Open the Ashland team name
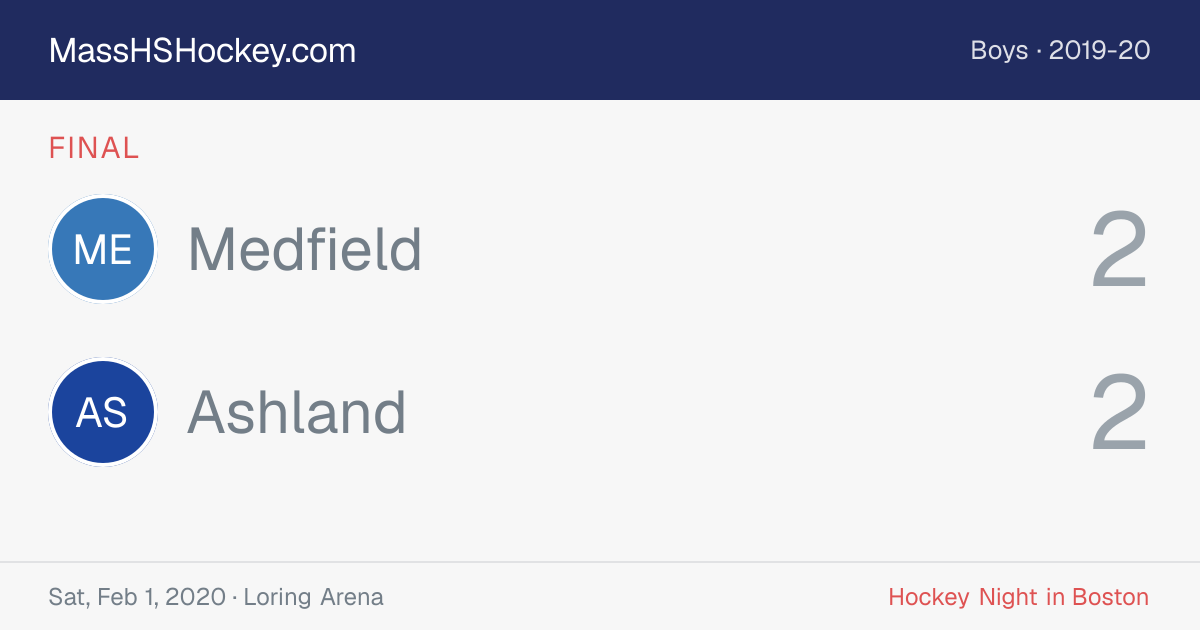The image size is (1200, 630). (x=297, y=412)
